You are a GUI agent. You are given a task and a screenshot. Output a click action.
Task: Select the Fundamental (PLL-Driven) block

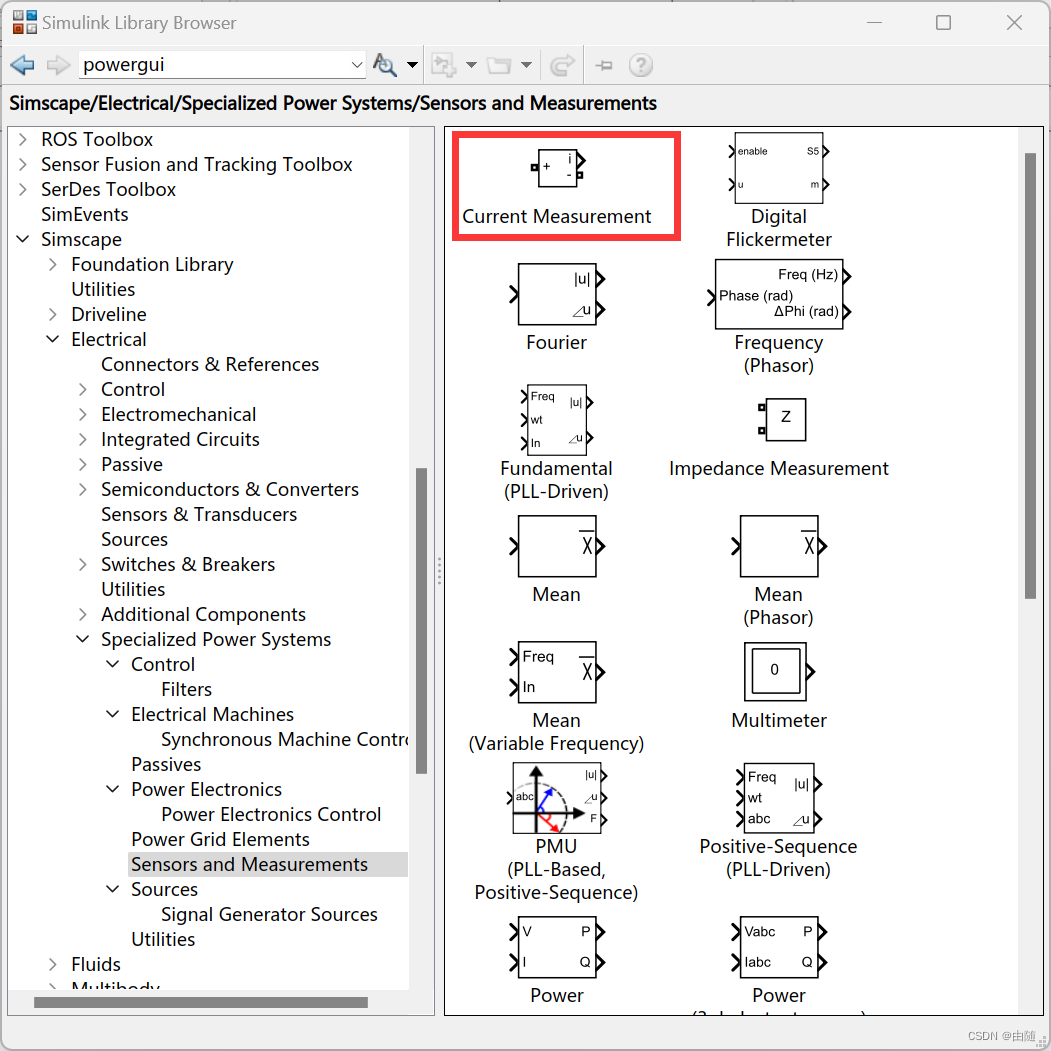(556, 420)
